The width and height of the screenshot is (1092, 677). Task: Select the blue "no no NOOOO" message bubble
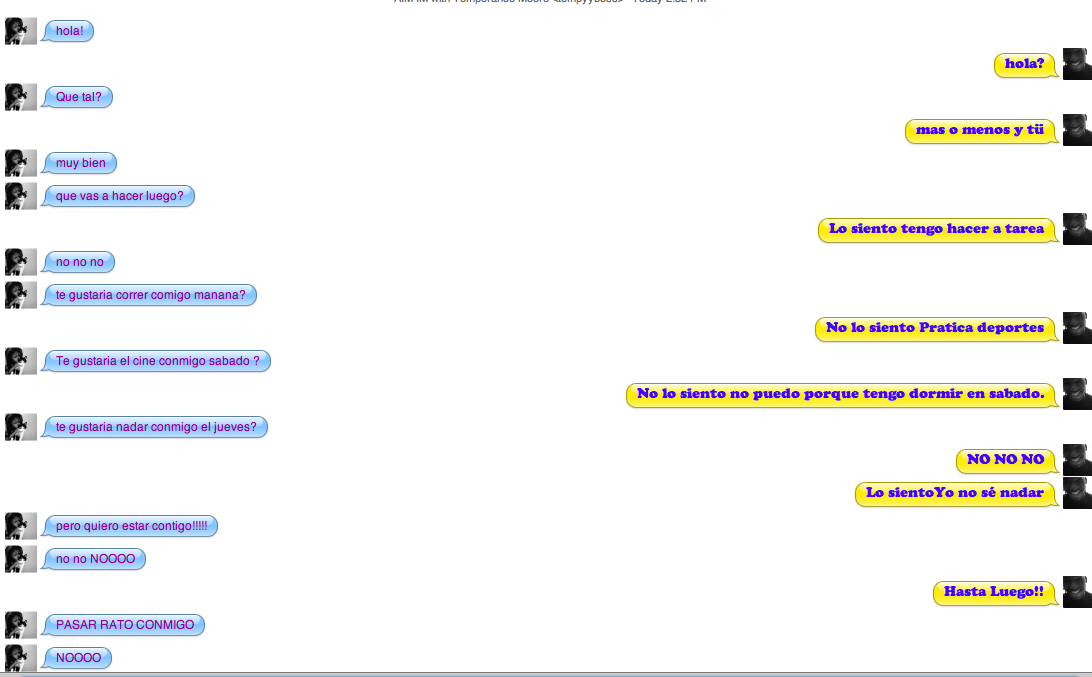[x=95, y=559]
